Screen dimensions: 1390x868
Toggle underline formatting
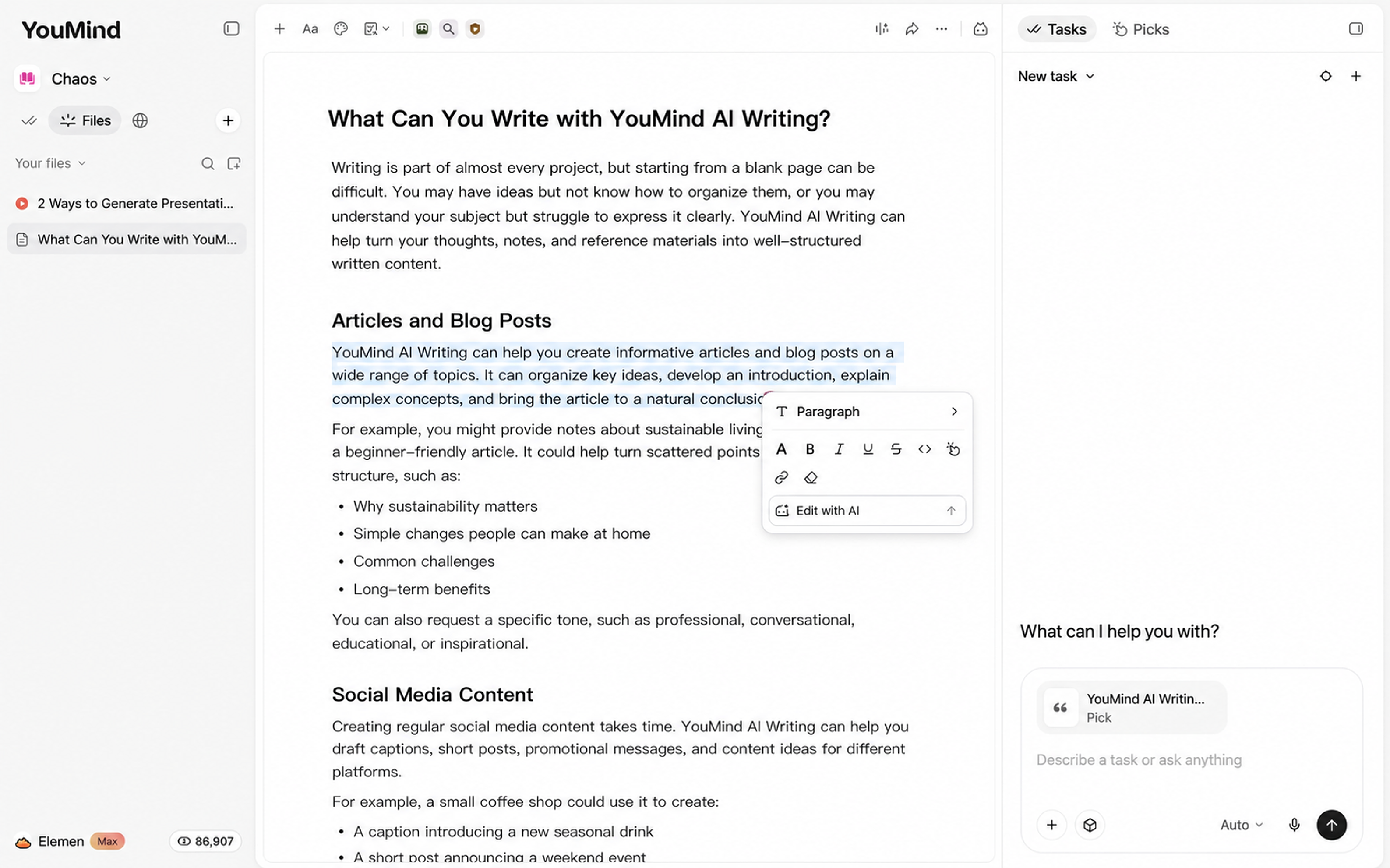coord(868,449)
